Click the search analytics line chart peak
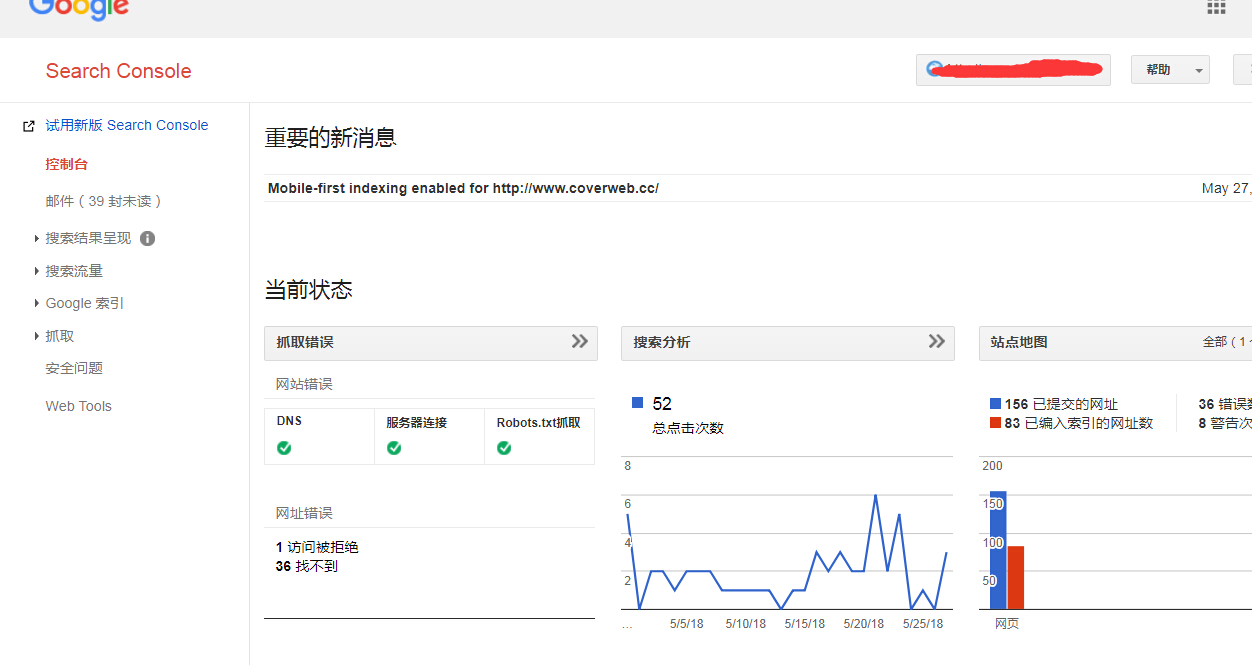This screenshot has width=1252, height=672. point(875,495)
